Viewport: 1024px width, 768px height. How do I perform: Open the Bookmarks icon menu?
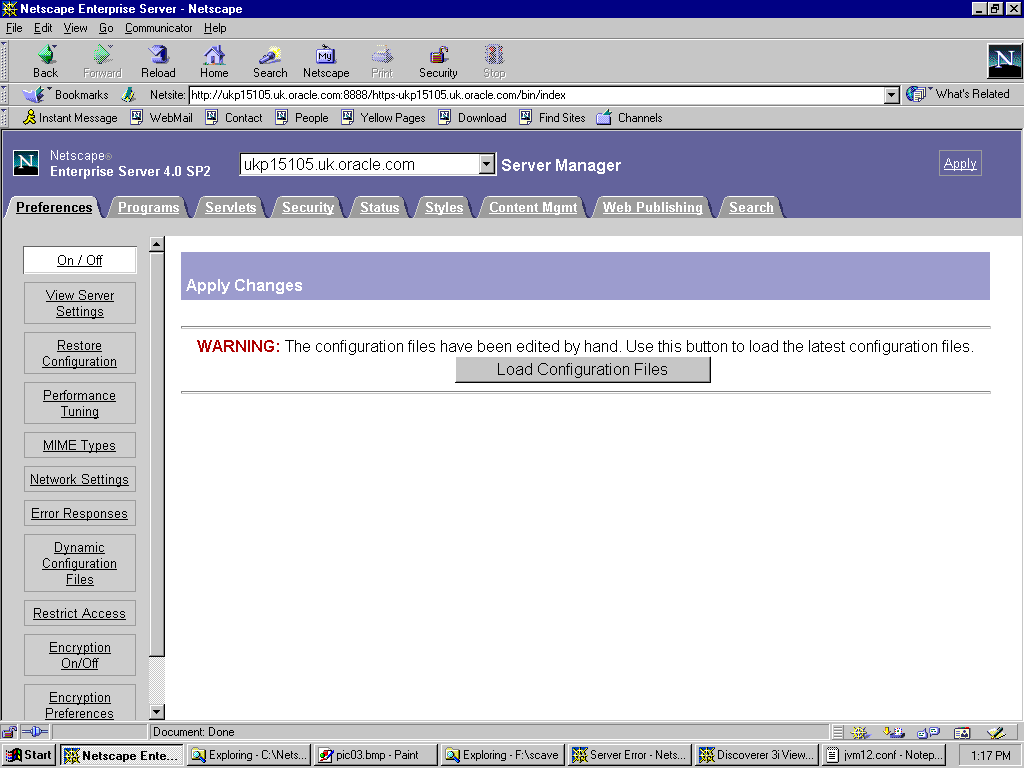pyautogui.click(x=65, y=95)
